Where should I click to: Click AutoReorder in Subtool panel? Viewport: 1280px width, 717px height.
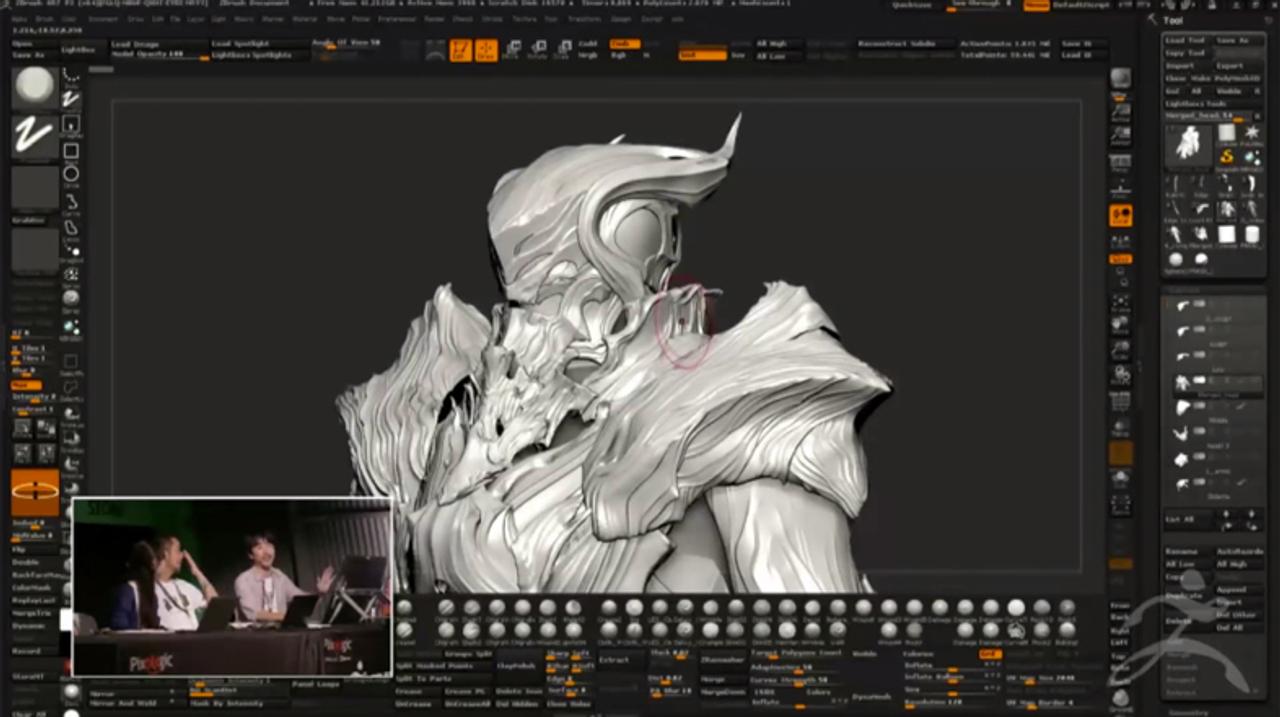click(1240, 552)
